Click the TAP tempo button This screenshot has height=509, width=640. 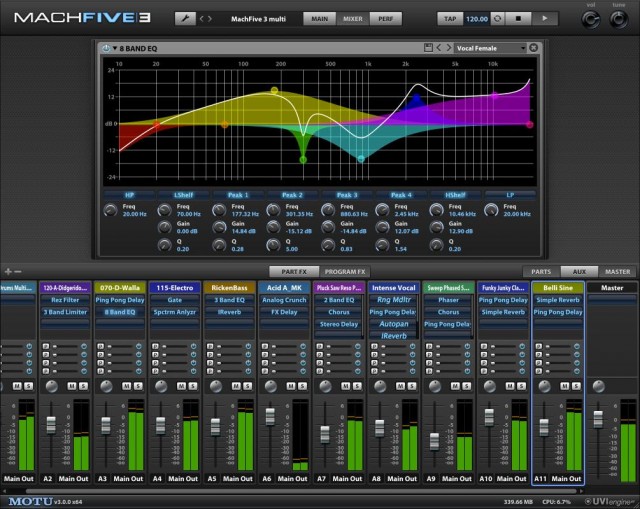point(450,18)
